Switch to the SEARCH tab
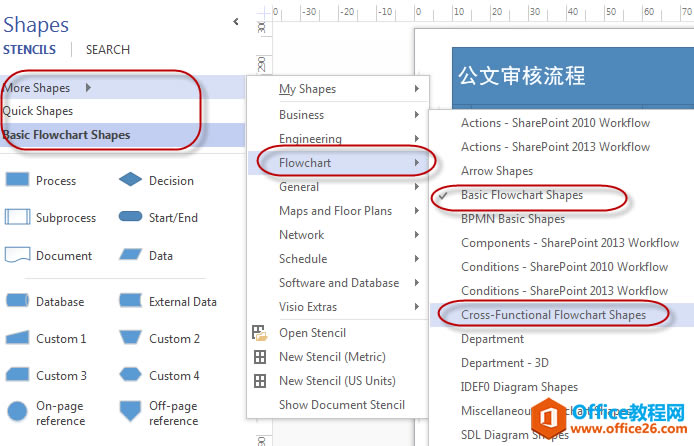Screen dimensions: 694x446 108,50
